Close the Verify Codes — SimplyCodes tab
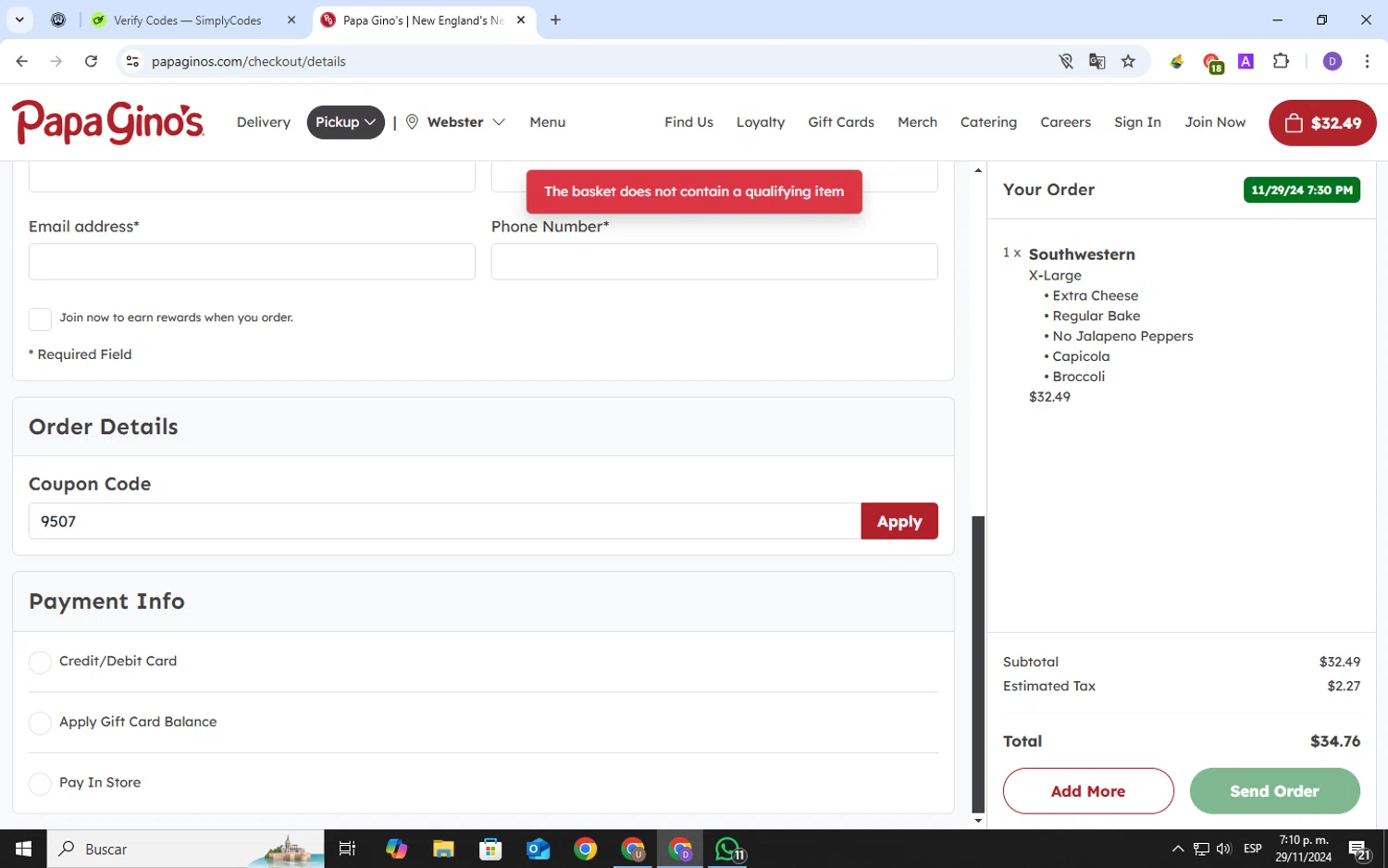 click(291, 19)
